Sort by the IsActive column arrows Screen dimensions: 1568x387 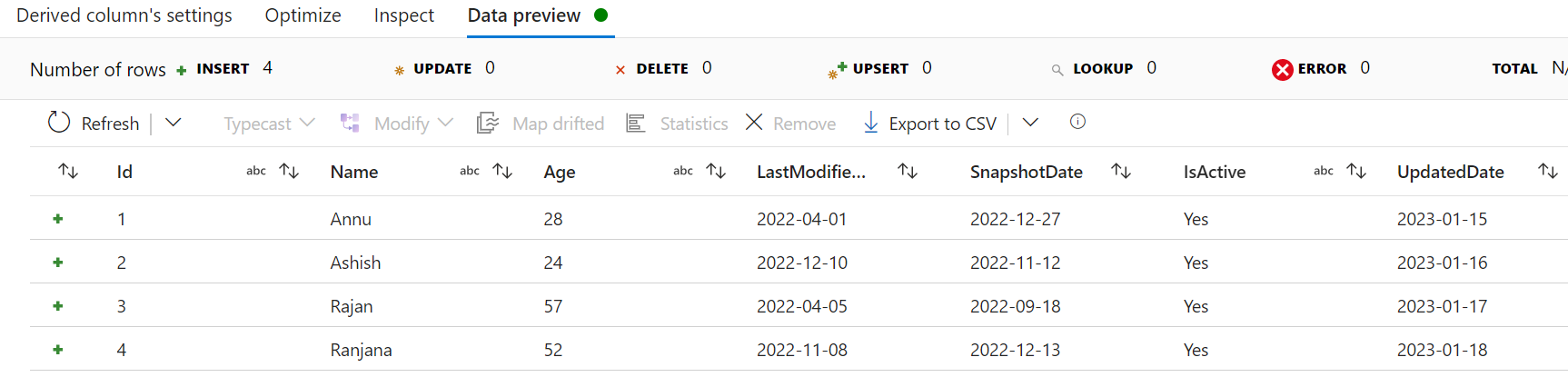coord(1356,171)
